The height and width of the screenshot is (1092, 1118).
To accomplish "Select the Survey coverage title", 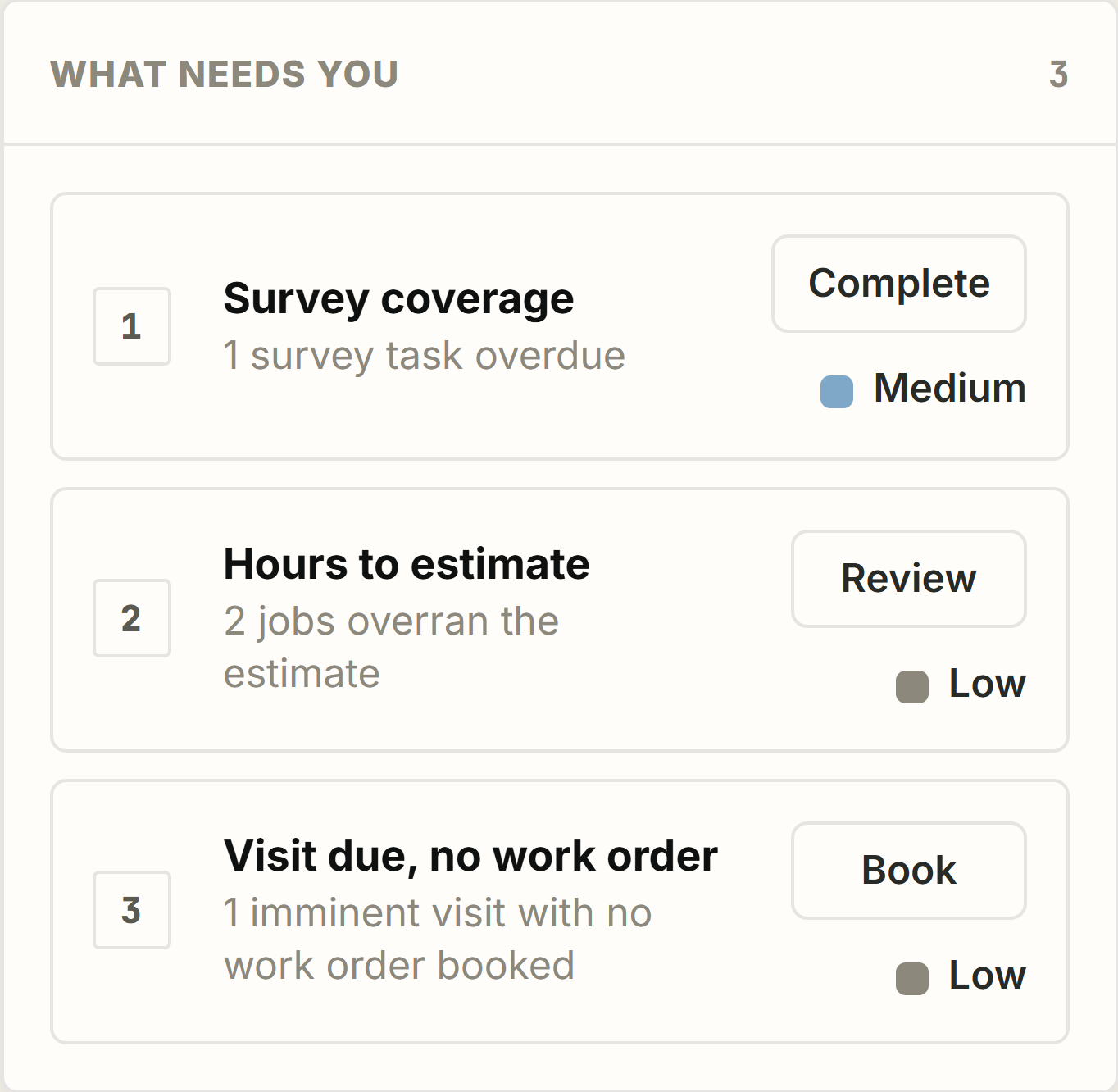I will (x=398, y=298).
